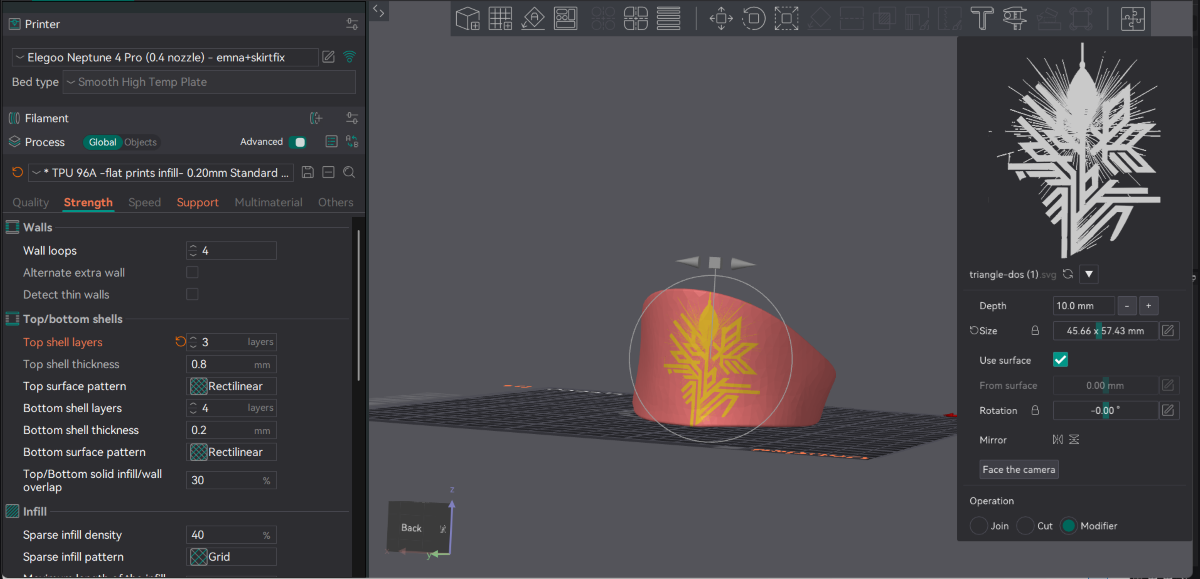Open the triangle-dos shape dropdown arrow
The width and height of the screenshot is (1200, 579).
coord(1088,273)
